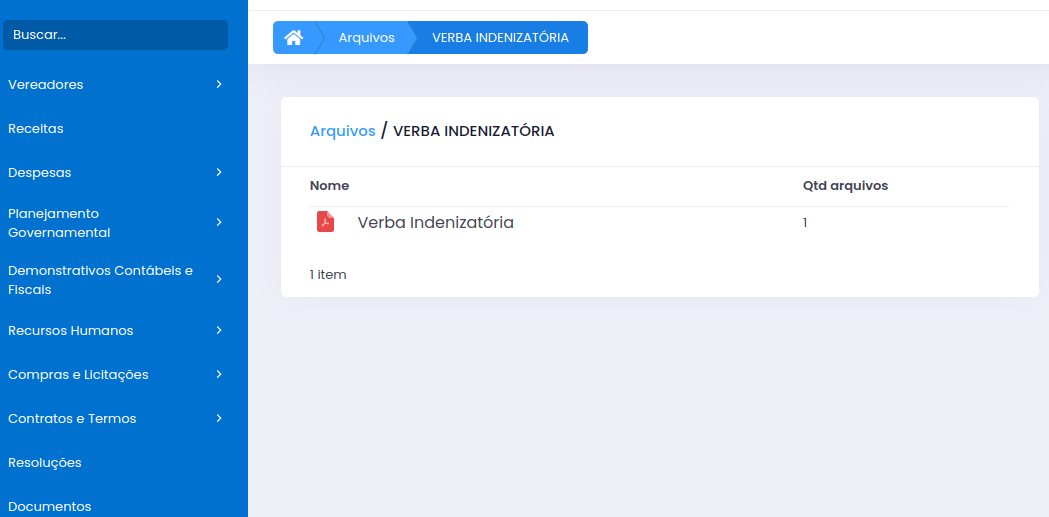The image size is (1049, 517).
Task: Click VERBA INDENIZATÓRIA breadcrumb button
Action: pos(500,38)
